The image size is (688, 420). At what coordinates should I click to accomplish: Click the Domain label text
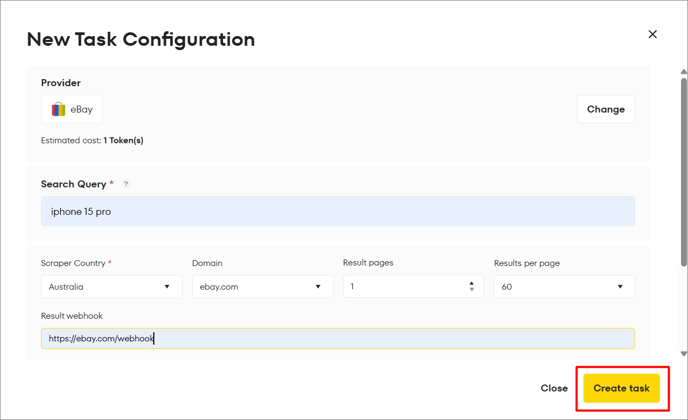click(207, 263)
